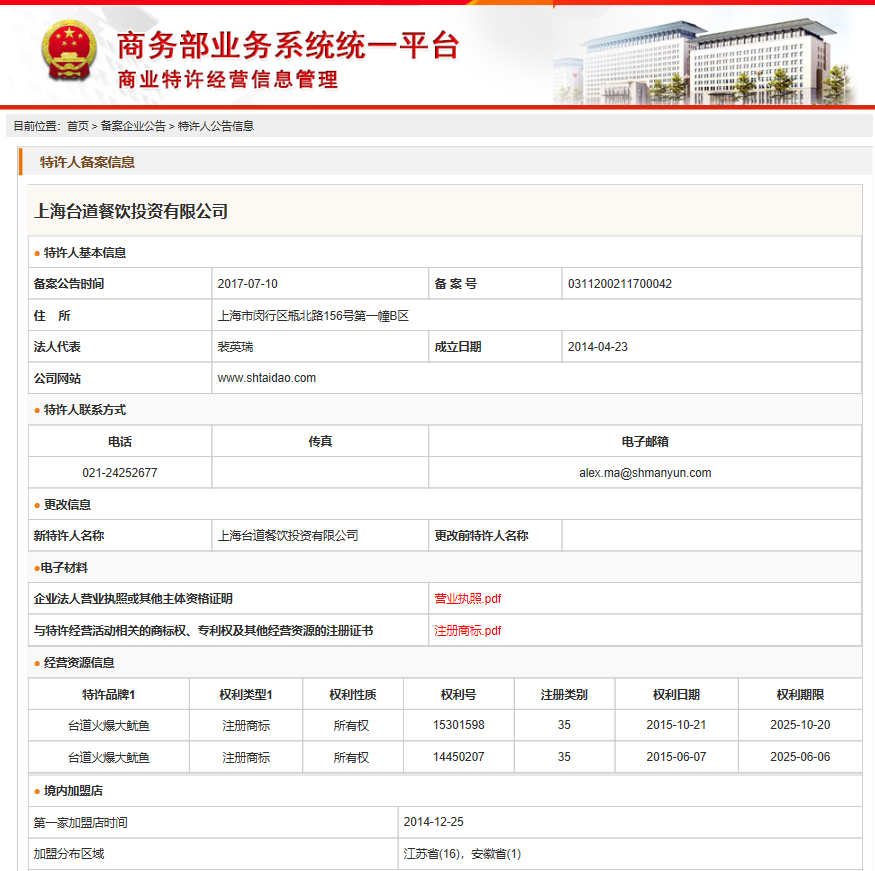Select expiry date 2025-10-20

[x=800, y=725]
